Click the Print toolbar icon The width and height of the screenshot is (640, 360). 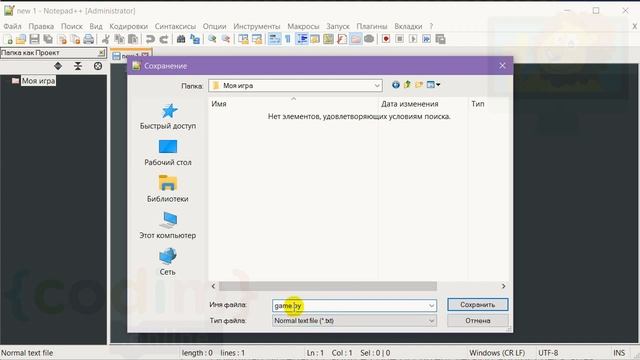[89, 39]
